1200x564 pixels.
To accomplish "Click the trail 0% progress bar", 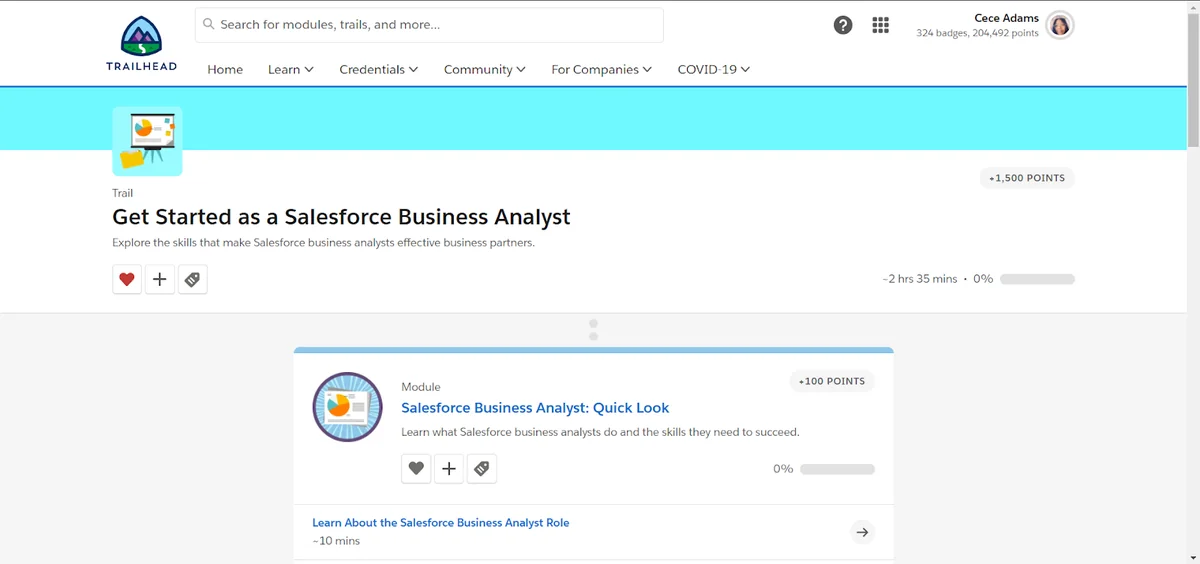I will coord(1037,279).
